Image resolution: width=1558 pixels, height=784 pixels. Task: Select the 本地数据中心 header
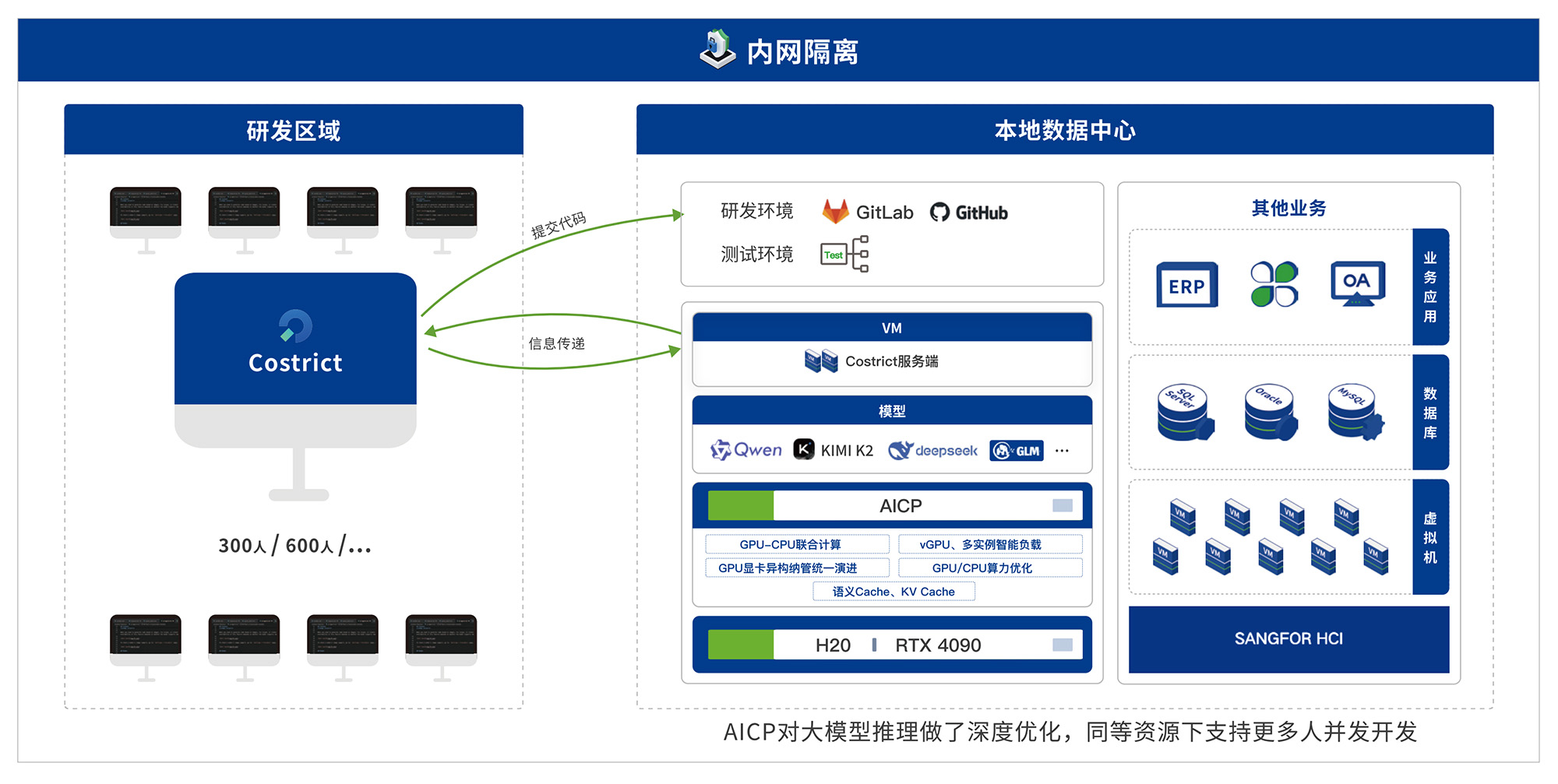1063,130
